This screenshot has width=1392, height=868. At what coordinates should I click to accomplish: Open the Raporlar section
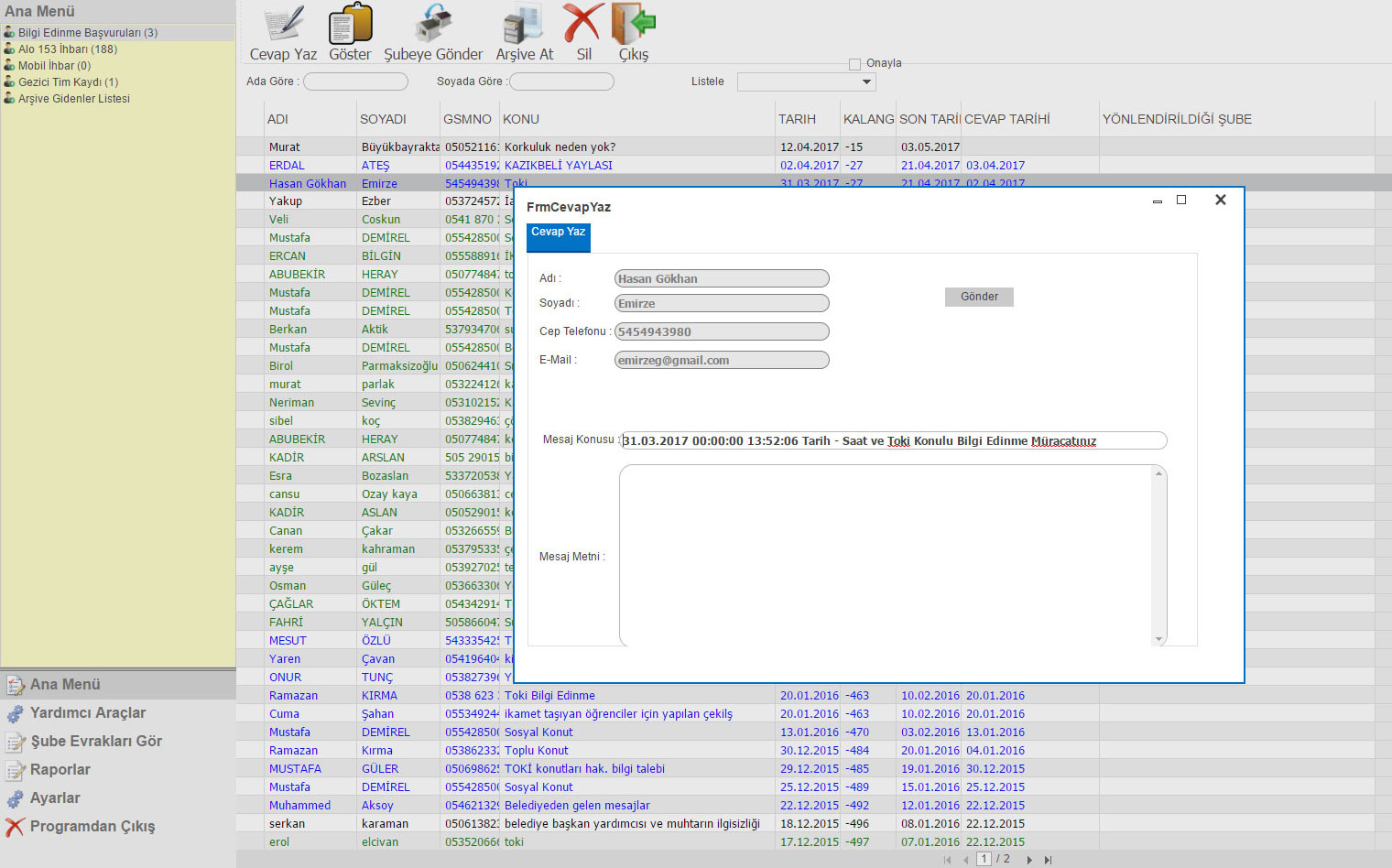pos(60,769)
